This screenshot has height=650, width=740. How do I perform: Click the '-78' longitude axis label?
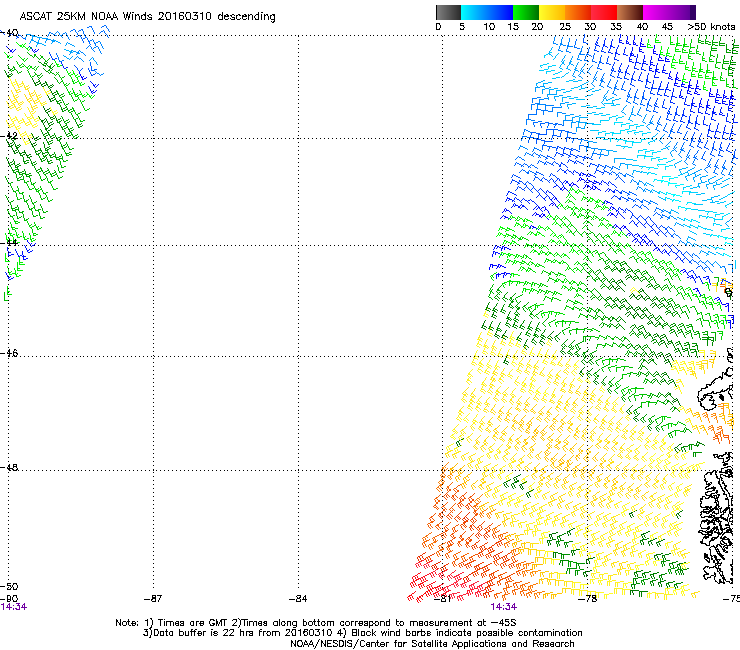click(x=588, y=598)
